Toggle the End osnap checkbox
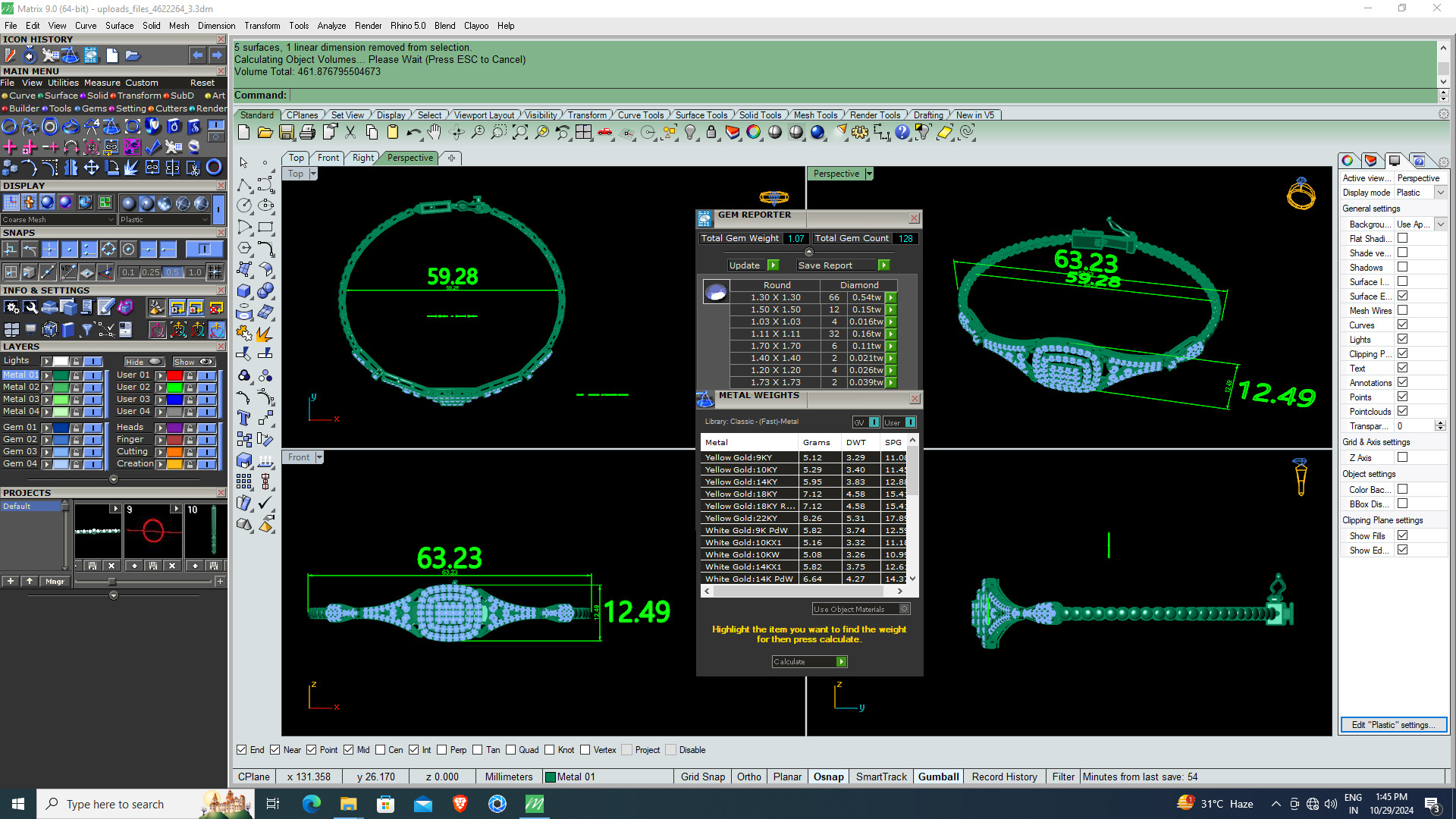1456x819 pixels. pos(241,750)
